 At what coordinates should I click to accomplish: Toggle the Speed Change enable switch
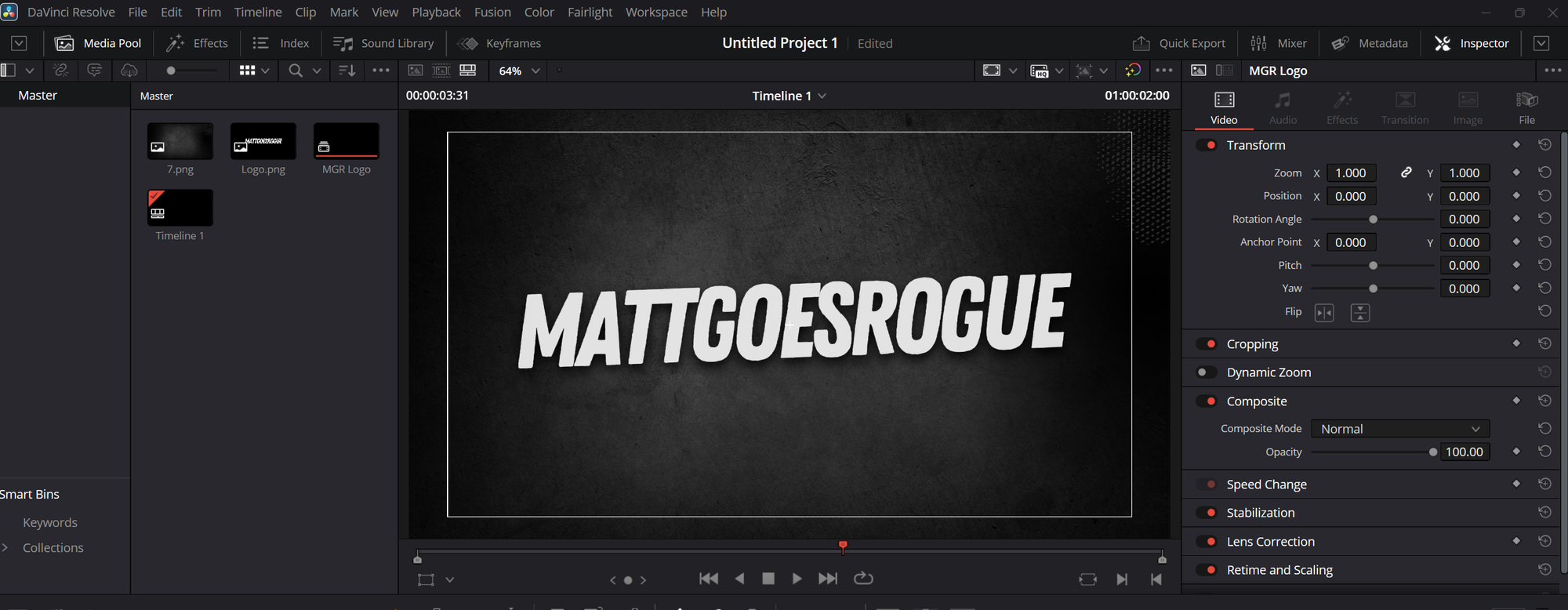(1207, 485)
